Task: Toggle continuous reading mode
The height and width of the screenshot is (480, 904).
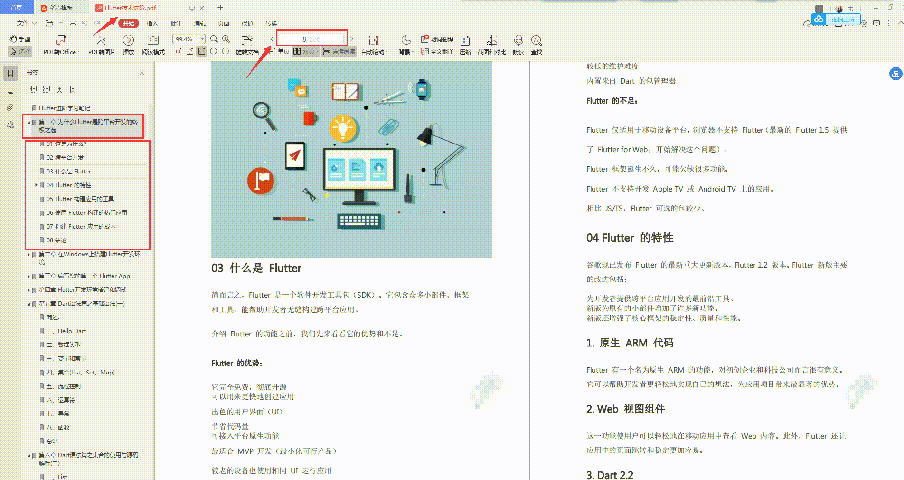Action: [x=339, y=51]
